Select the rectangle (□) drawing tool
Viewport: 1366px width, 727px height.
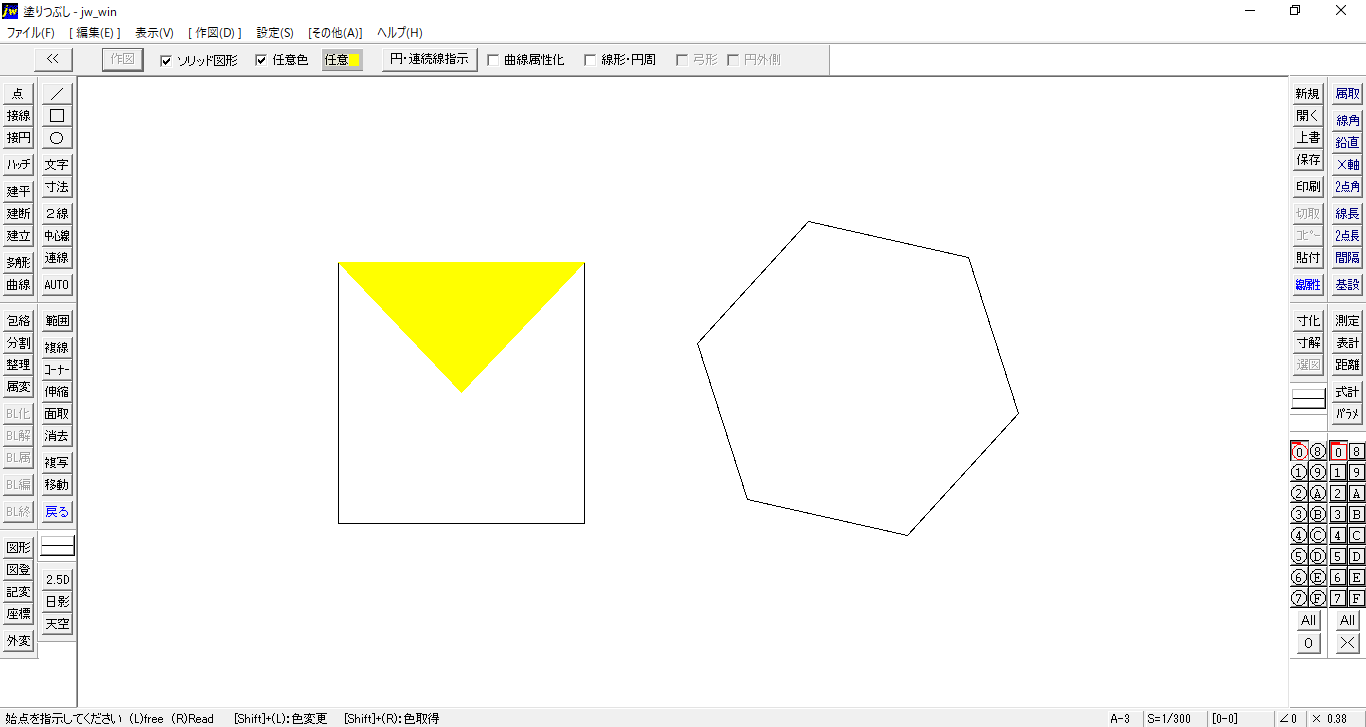tap(57, 116)
